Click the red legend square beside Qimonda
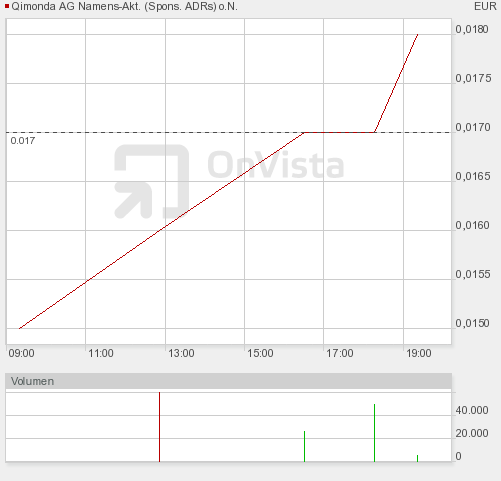 click(x=7, y=6)
